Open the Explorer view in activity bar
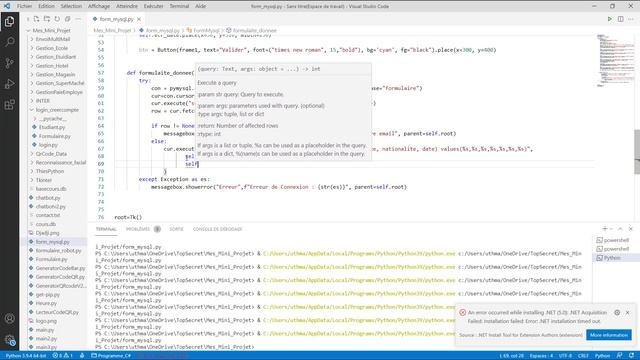 [9, 21]
